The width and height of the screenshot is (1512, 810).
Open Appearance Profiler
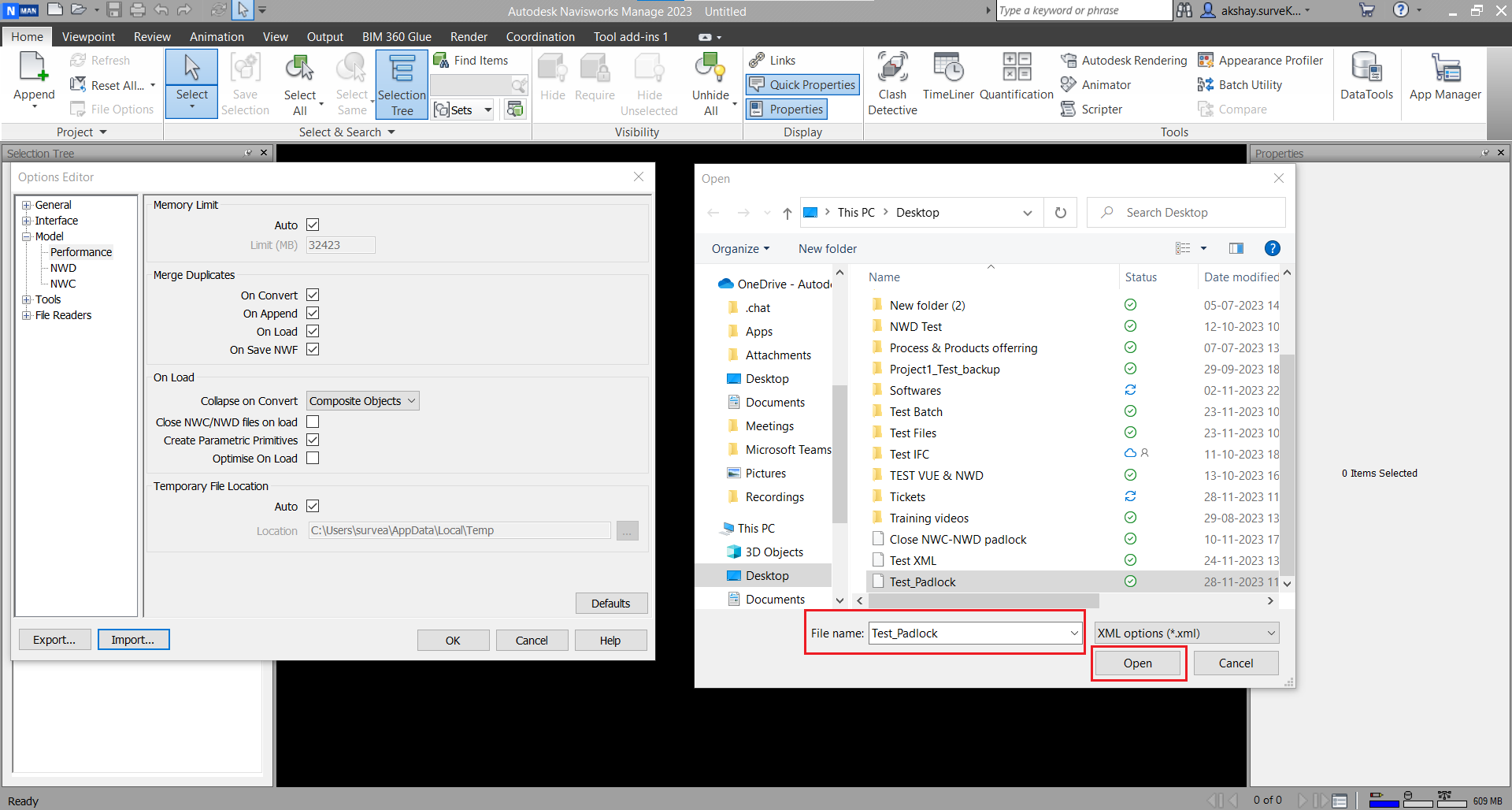[x=1260, y=61]
